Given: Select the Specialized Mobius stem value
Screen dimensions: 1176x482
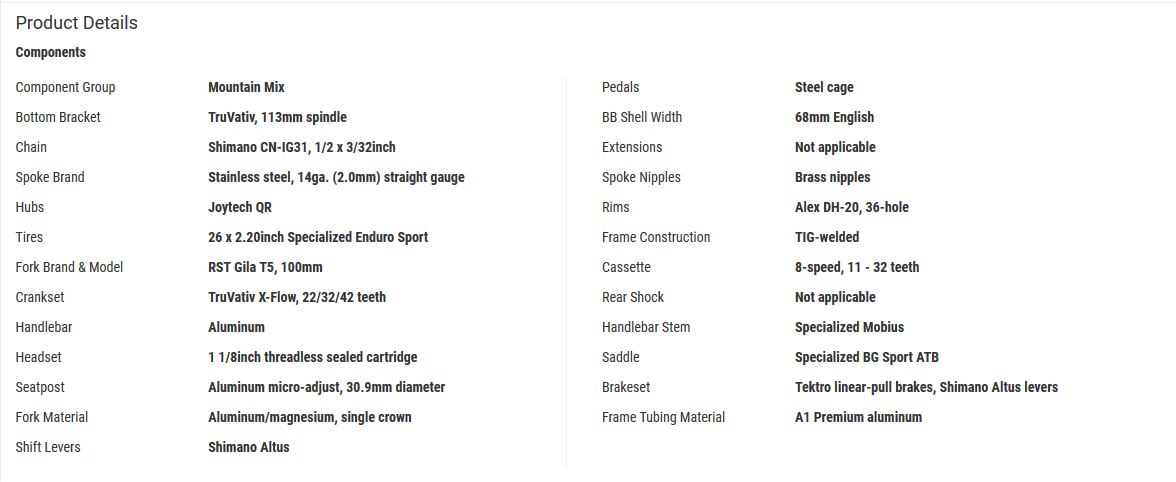Looking at the screenshot, I should click(x=850, y=328).
